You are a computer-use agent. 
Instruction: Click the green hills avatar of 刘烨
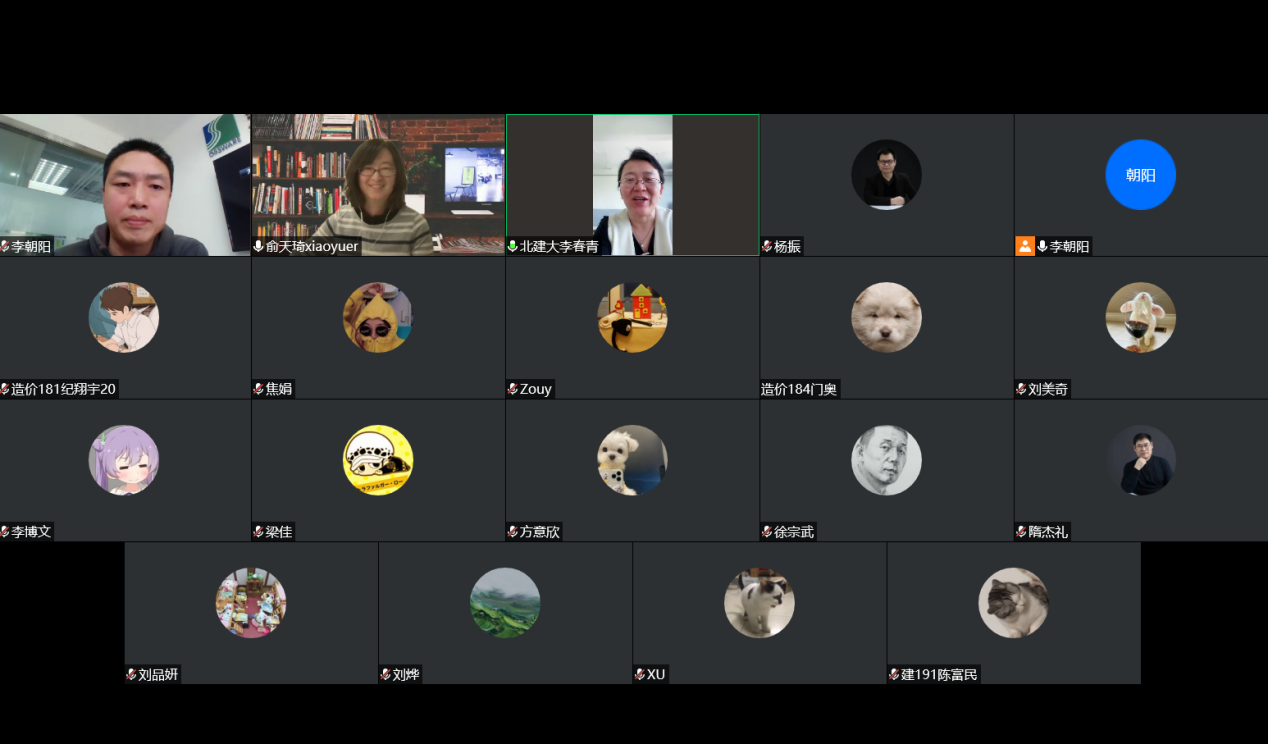[505, 603]
